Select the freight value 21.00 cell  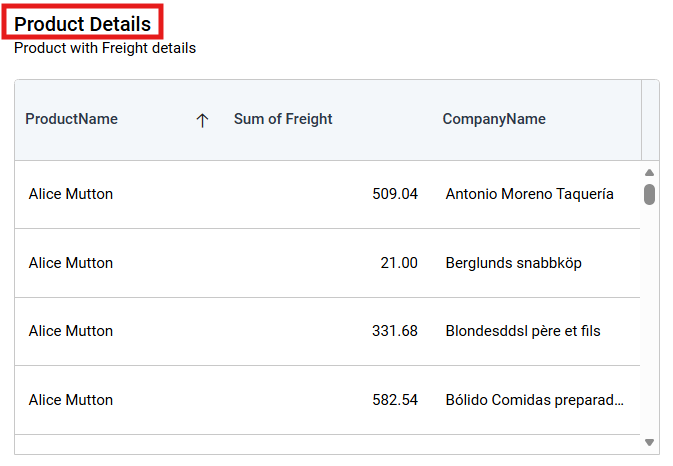(x=399, y=263)
